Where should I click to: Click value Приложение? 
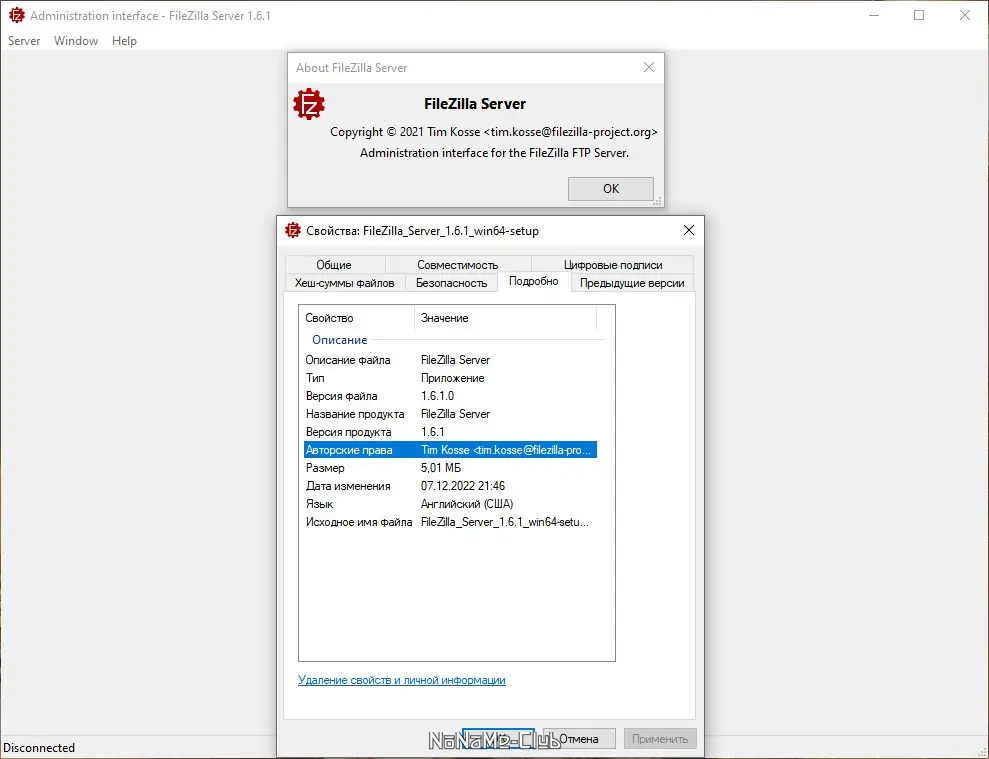pyautogui.click(x=452, y=378)
